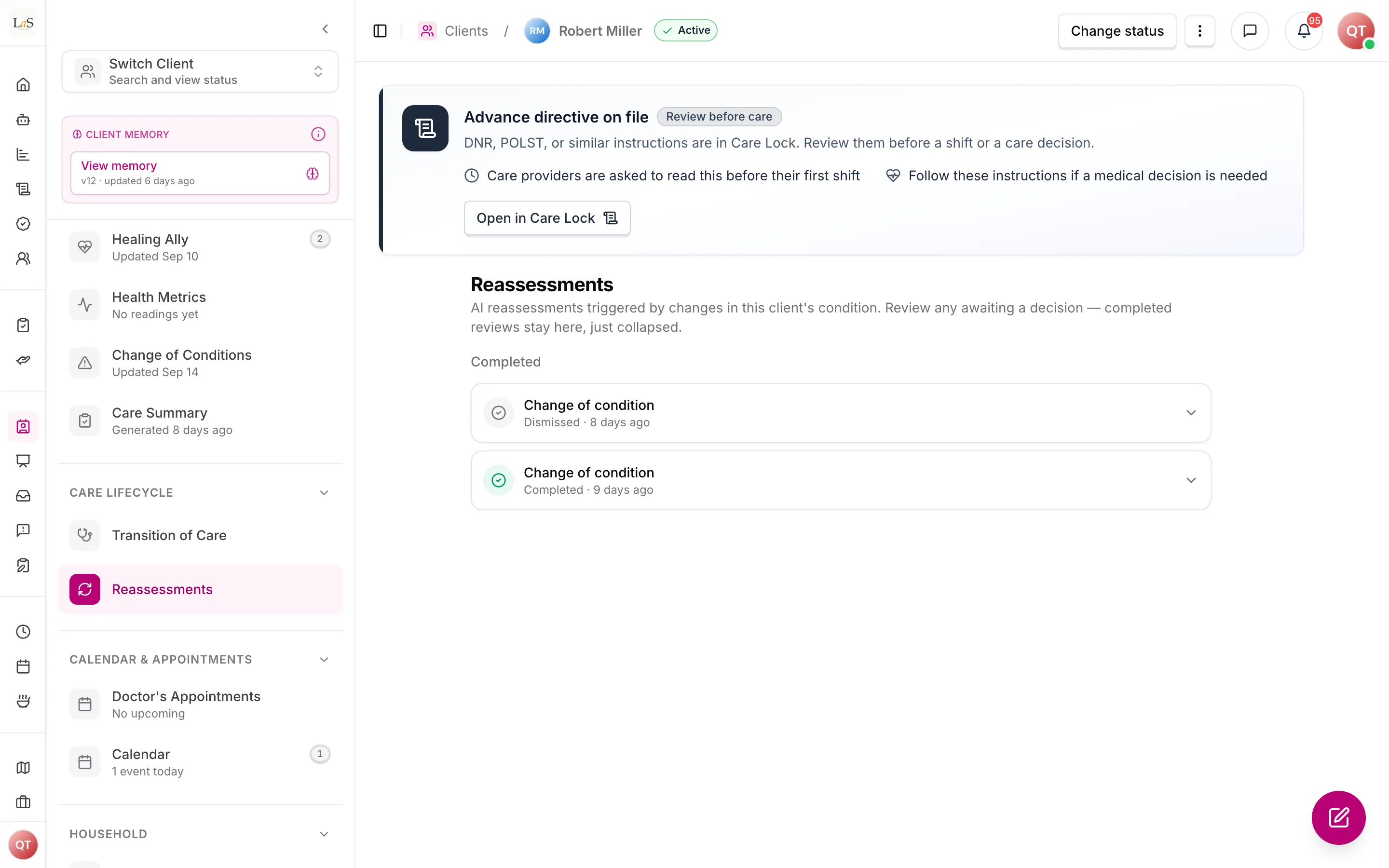Open the map icon in left rail
Screen dimensions: 1389x868
pos(23,768)
